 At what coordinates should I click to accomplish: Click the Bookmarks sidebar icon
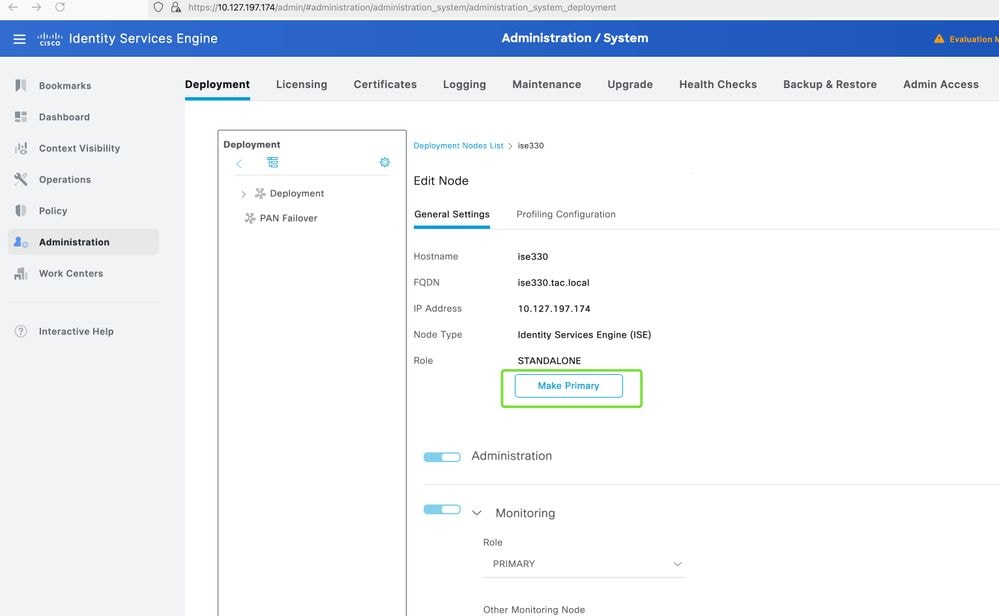point(21,86)
